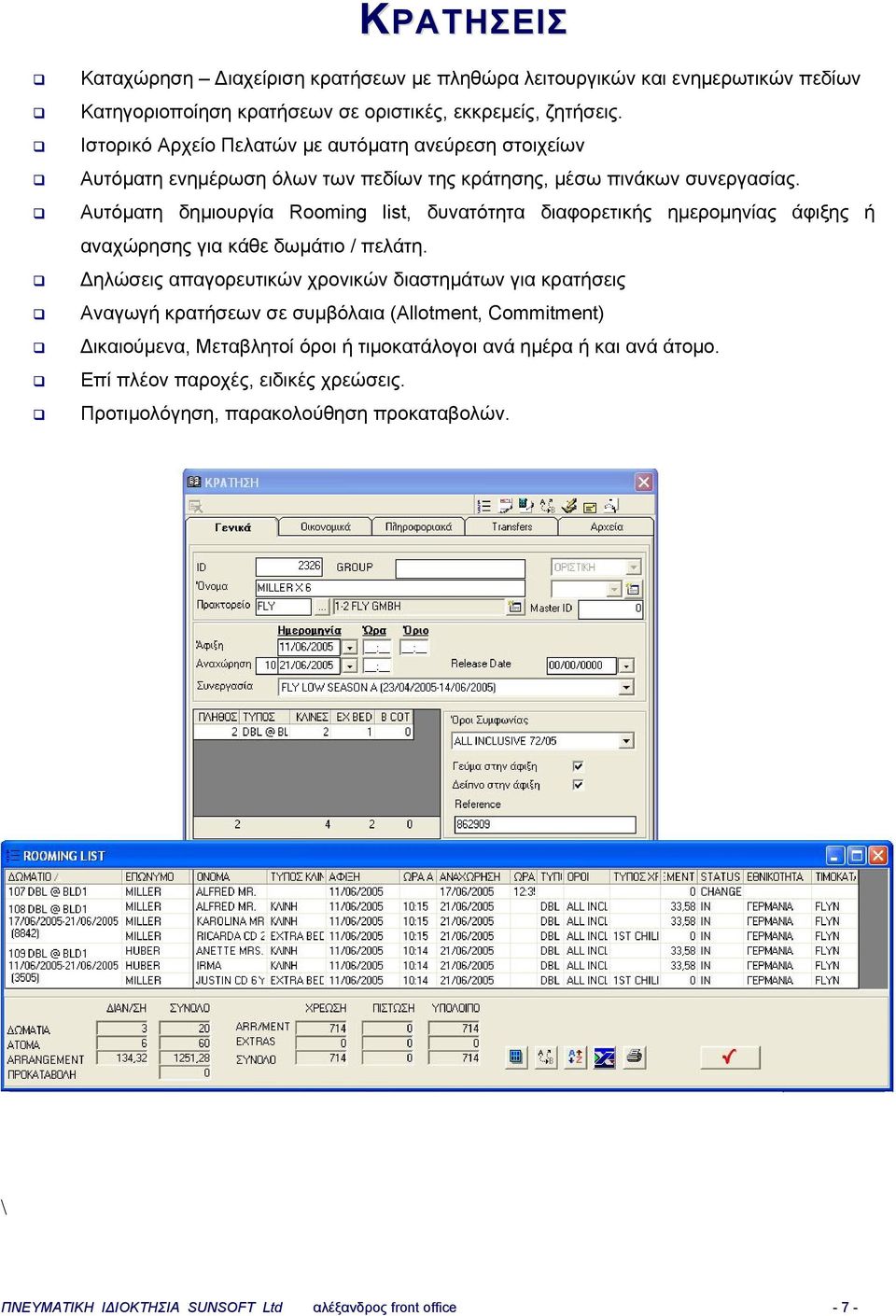
Task: Open the Release Date dropdown arrow
Action: coord(626,665)
